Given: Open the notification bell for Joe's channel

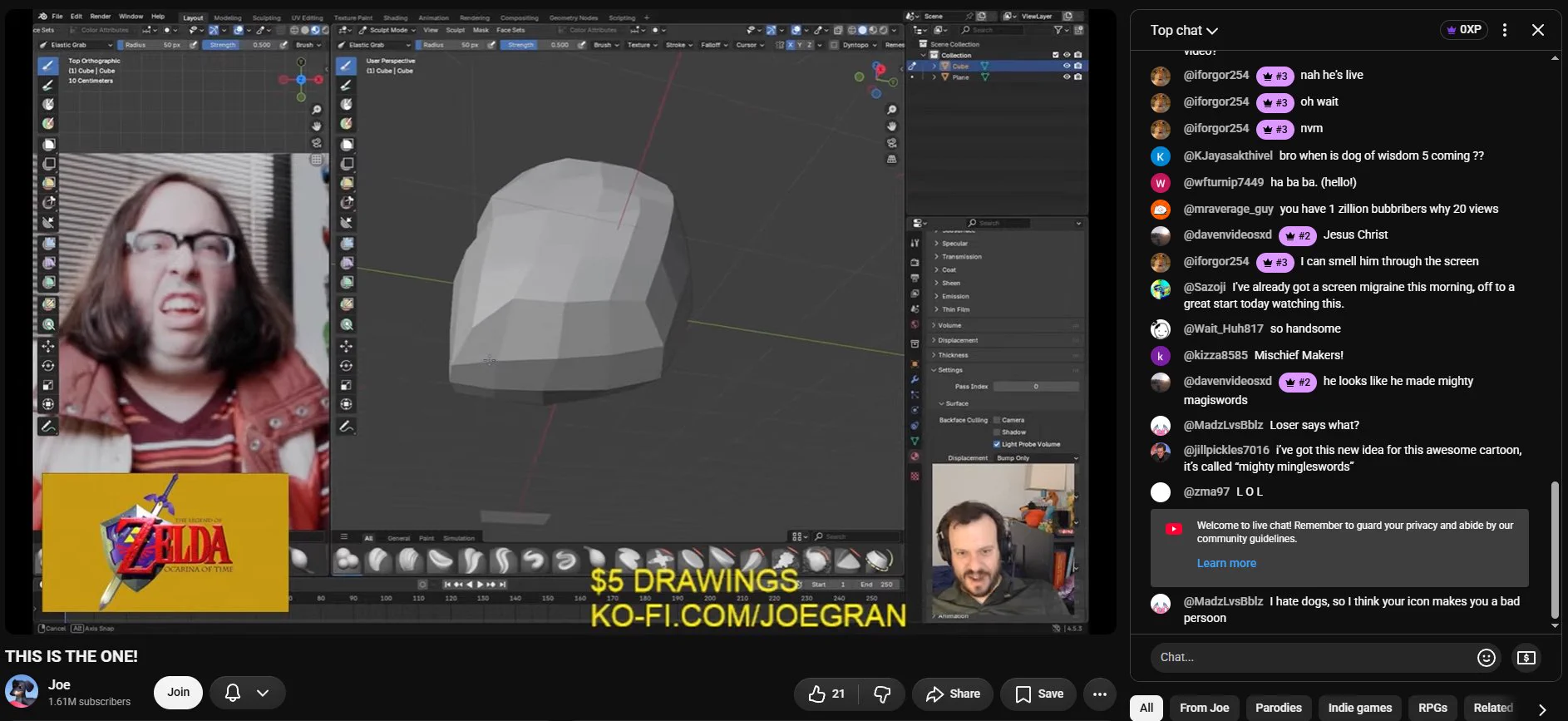Looking at the screenshot, I should click(x=233, y=692).
